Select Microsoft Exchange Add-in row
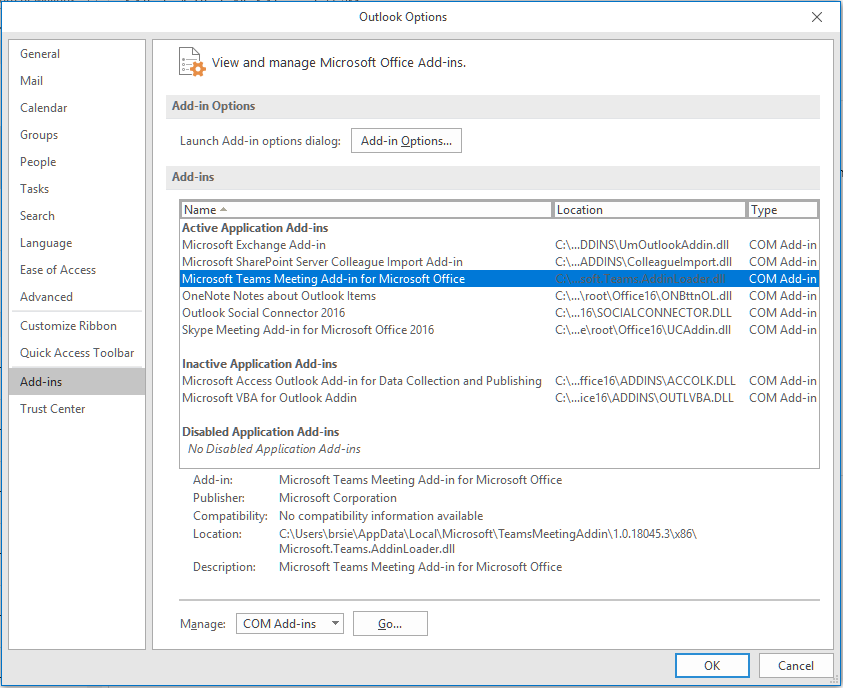 point(499,245)
